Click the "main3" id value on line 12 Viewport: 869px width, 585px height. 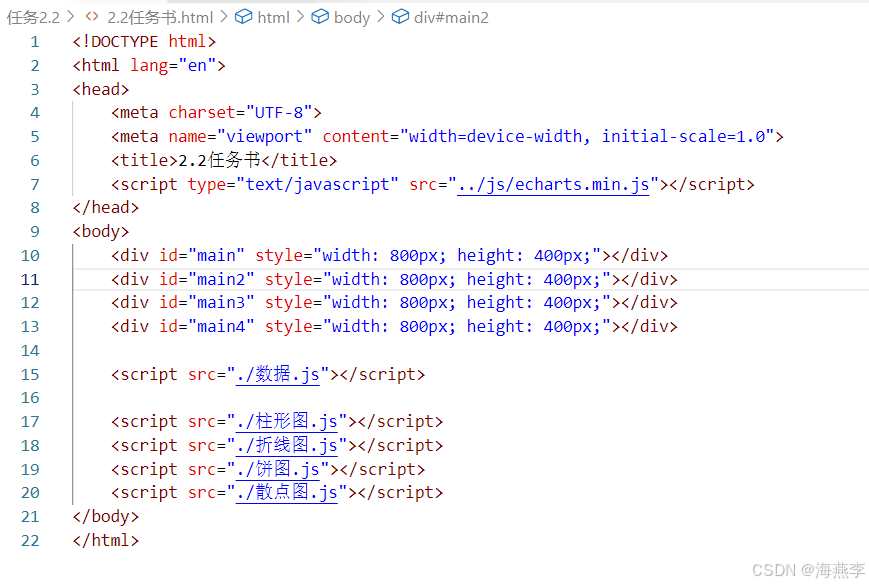pyautogui.click(x=222, y=302)
